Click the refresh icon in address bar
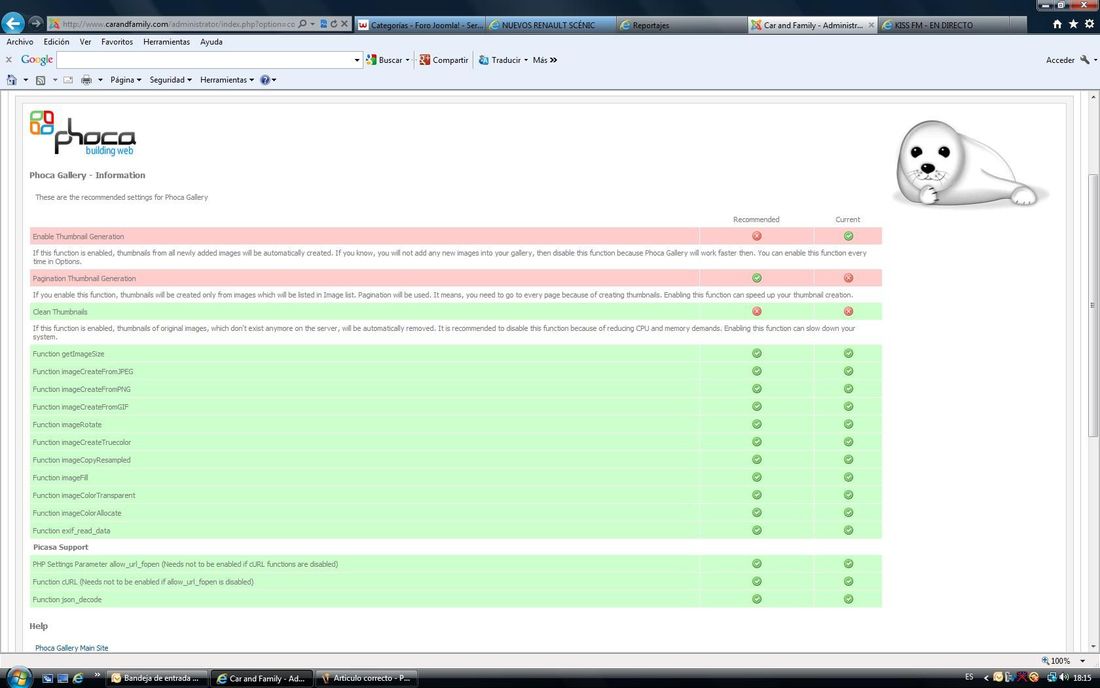The image size is (1100, 688). point(334,24)
